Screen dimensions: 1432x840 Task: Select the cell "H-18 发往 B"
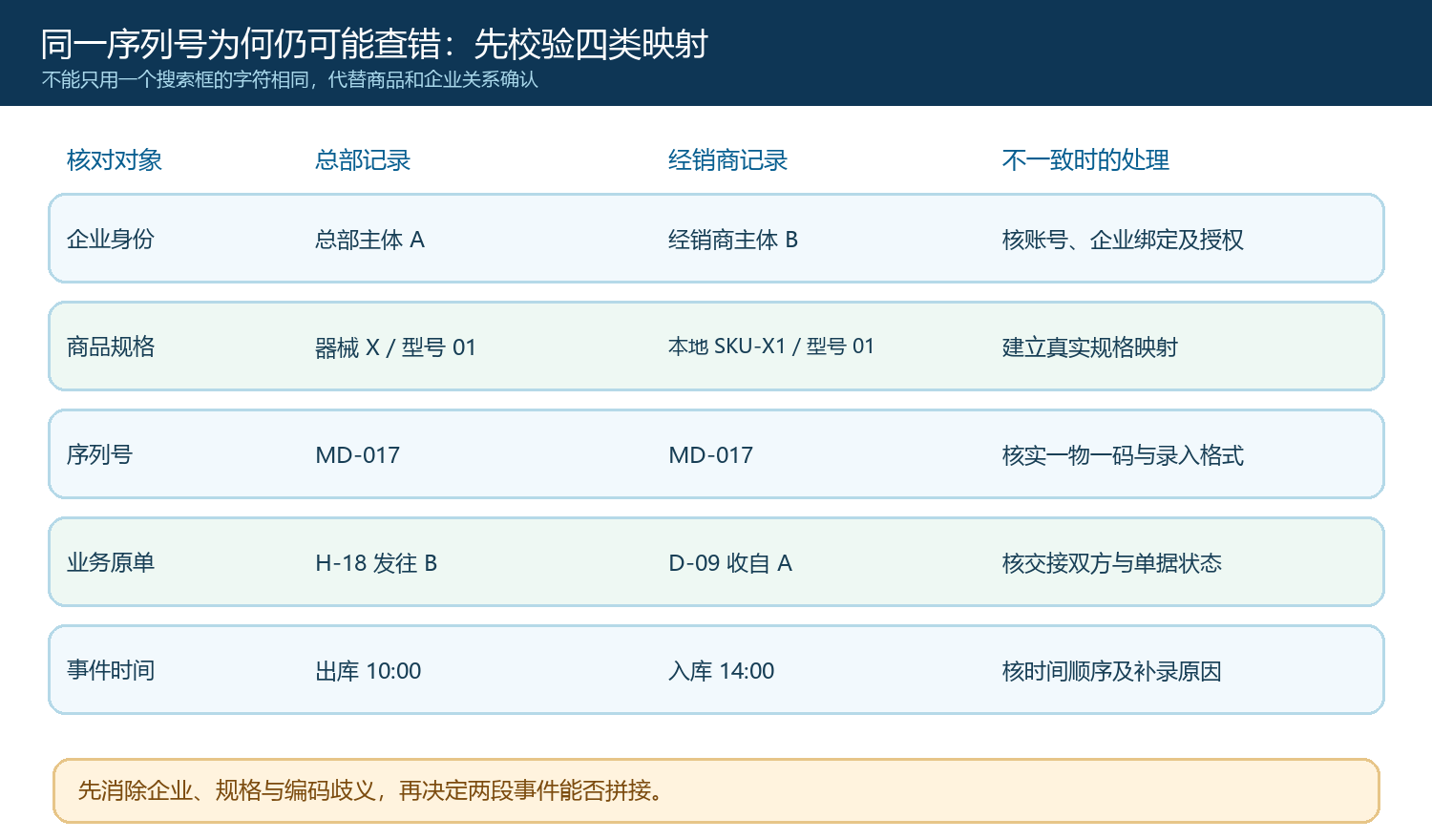click(376, 563)
